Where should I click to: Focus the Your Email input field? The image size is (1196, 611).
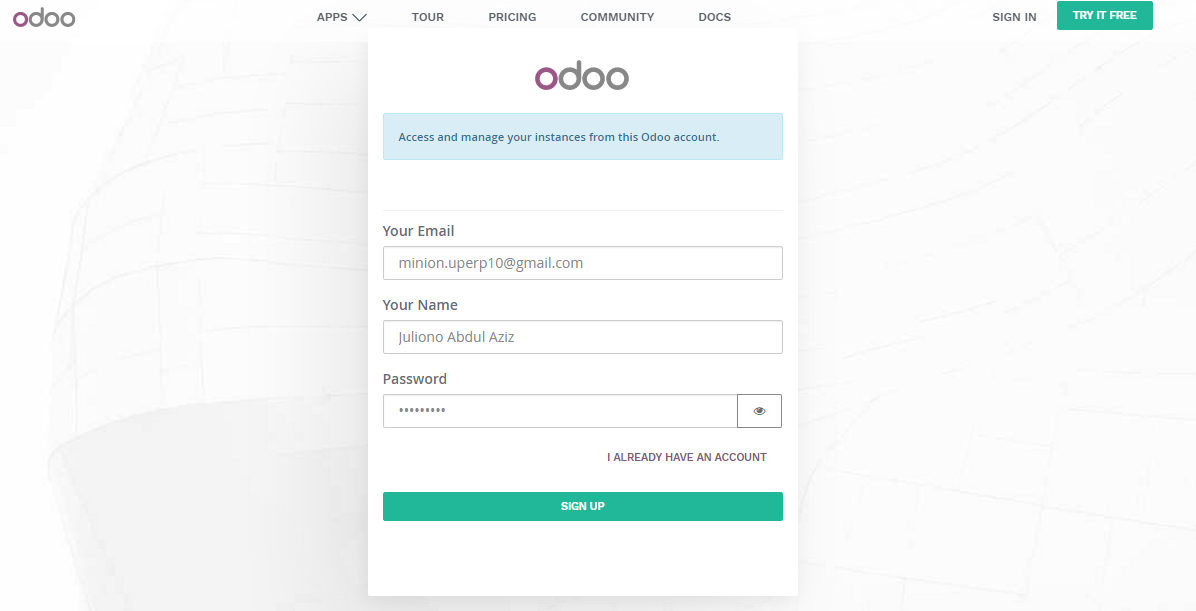pos(583,263)
